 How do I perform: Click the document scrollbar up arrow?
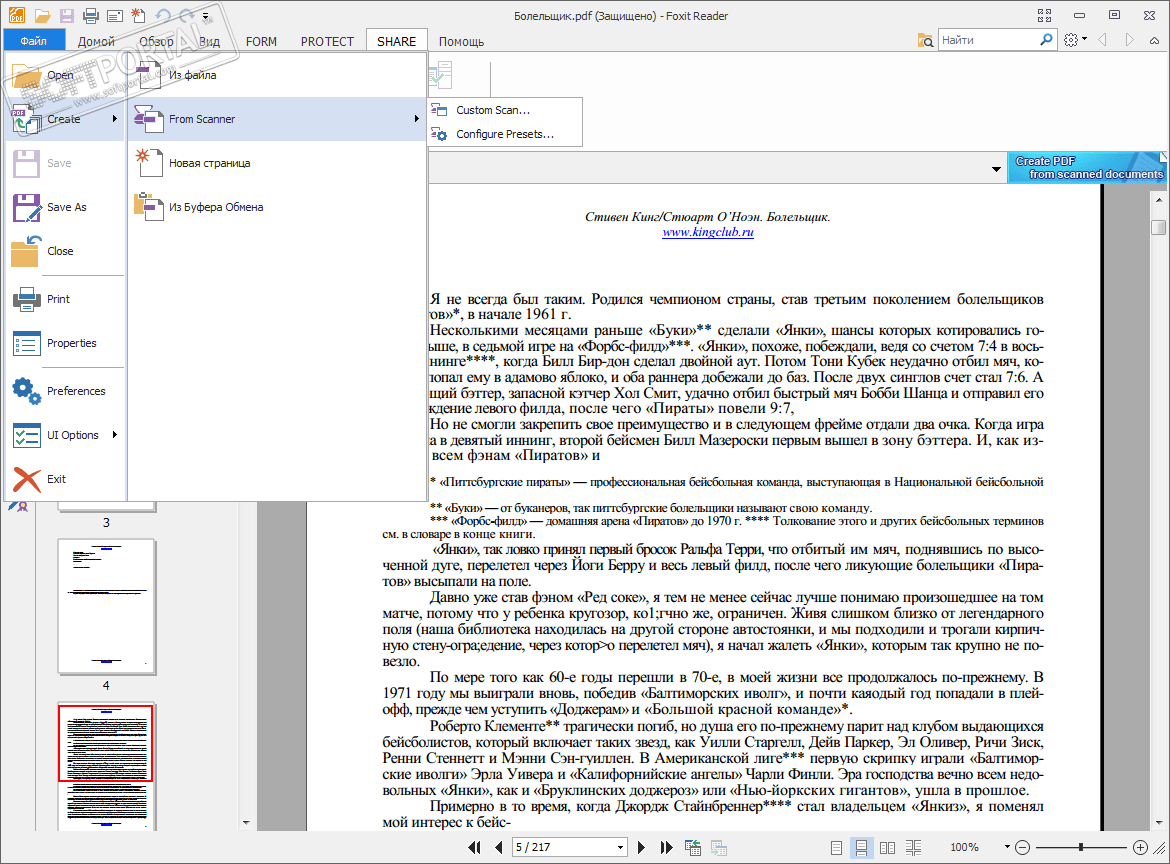click(1159, 199)
